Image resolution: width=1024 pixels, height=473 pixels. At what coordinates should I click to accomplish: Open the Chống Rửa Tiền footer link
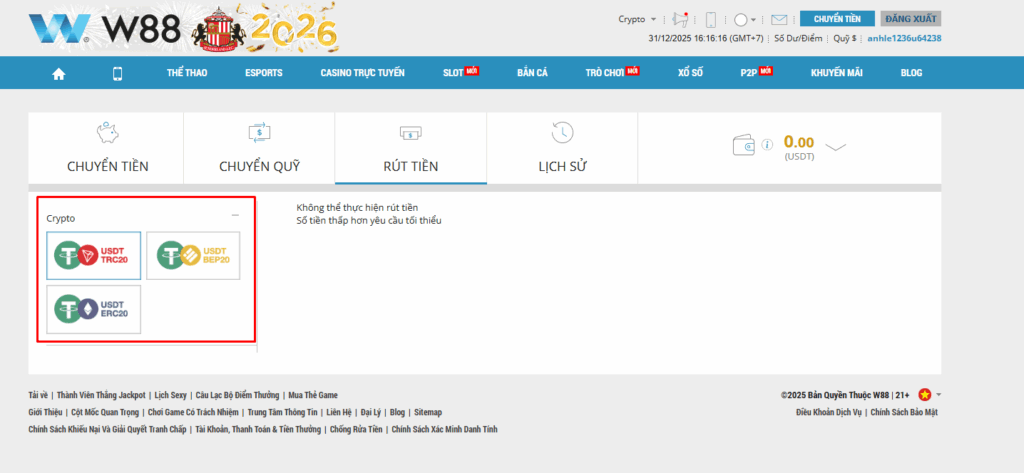356,429
